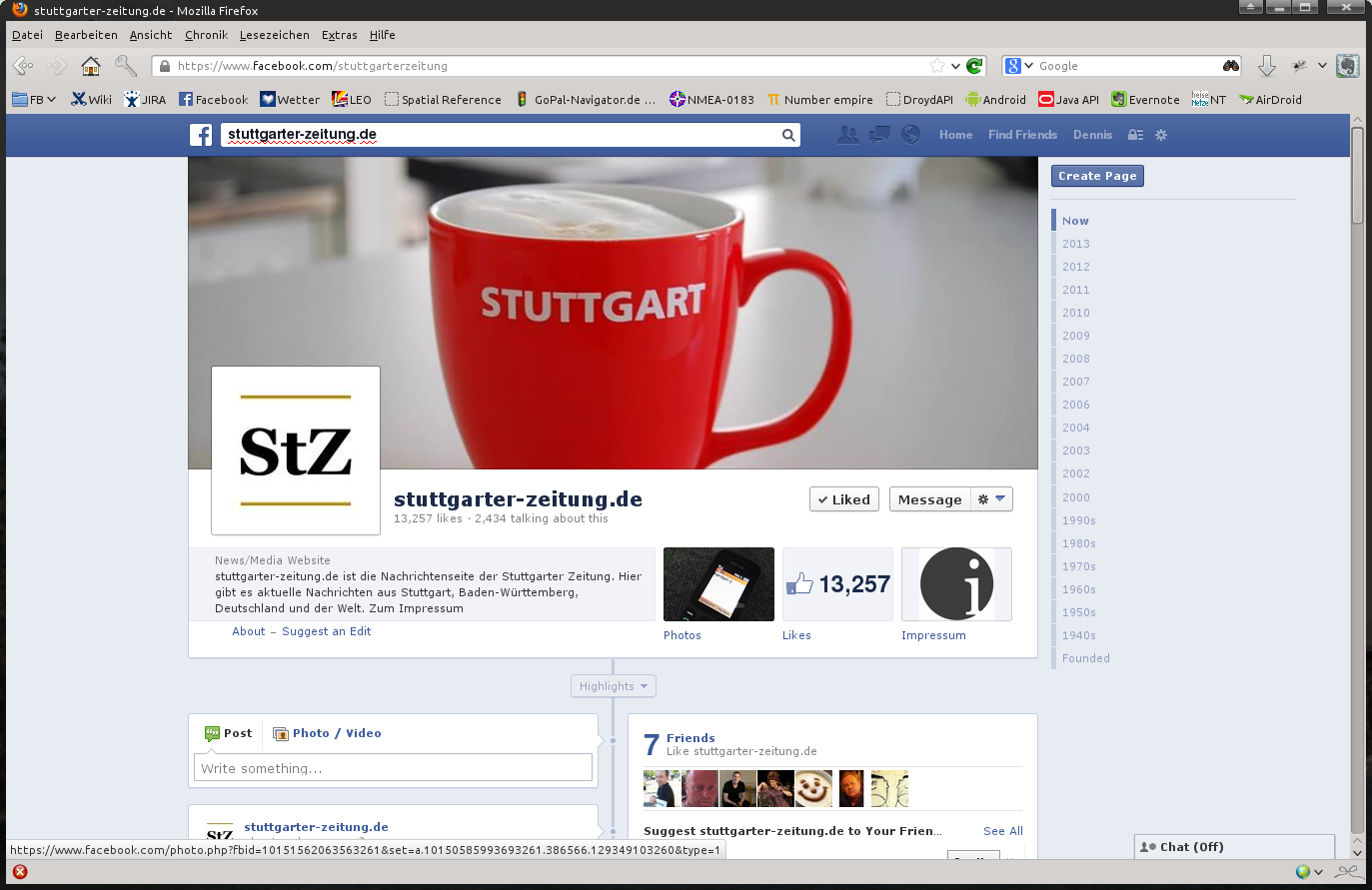This screenshot has width=1372, height=890.
Task: Open the NMEA-0183 bookmark
Action: [711, 100]
